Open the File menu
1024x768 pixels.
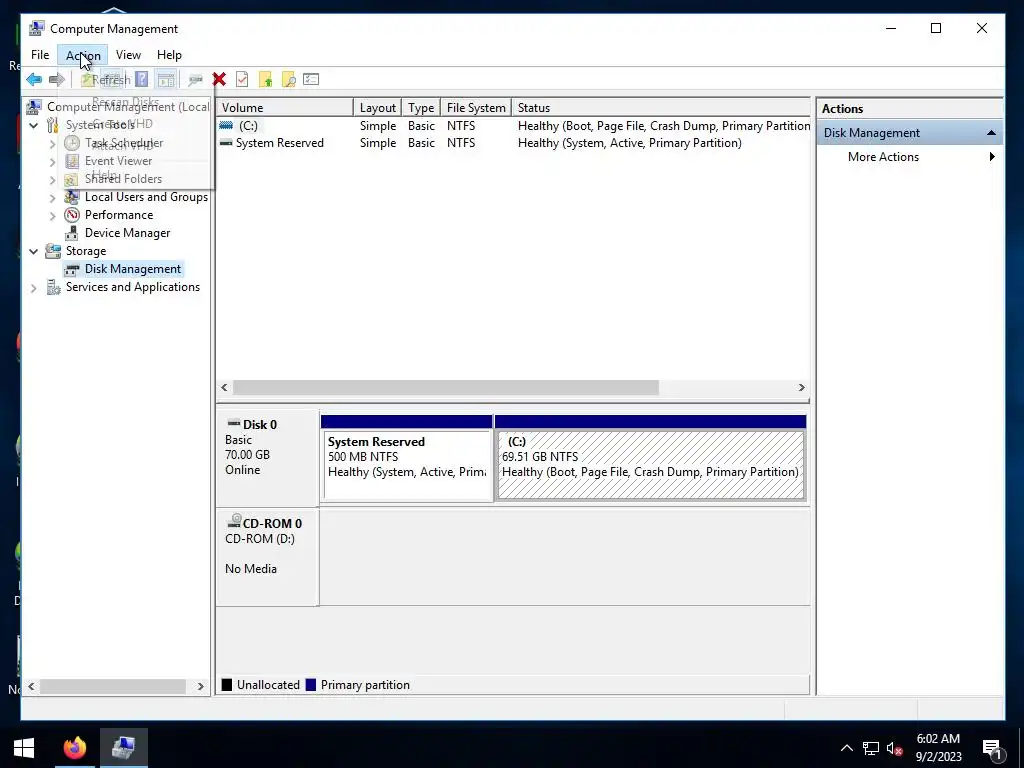(x=40, y=55)
